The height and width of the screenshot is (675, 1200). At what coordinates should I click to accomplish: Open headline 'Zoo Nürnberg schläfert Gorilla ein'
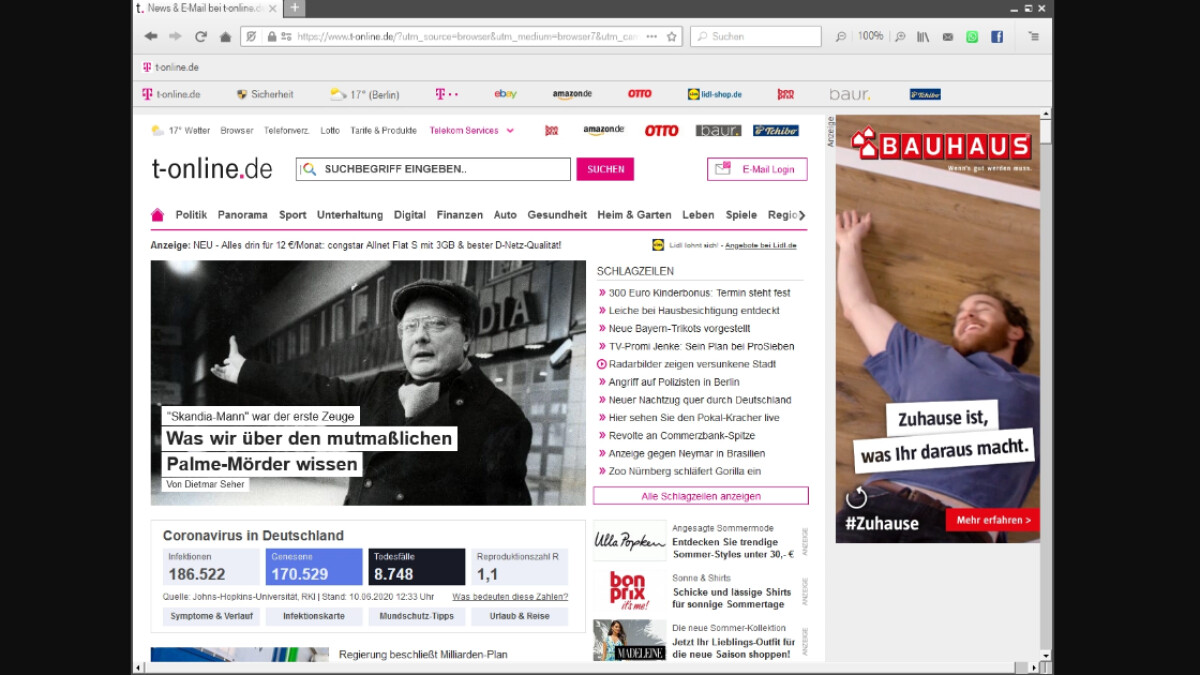685,471
